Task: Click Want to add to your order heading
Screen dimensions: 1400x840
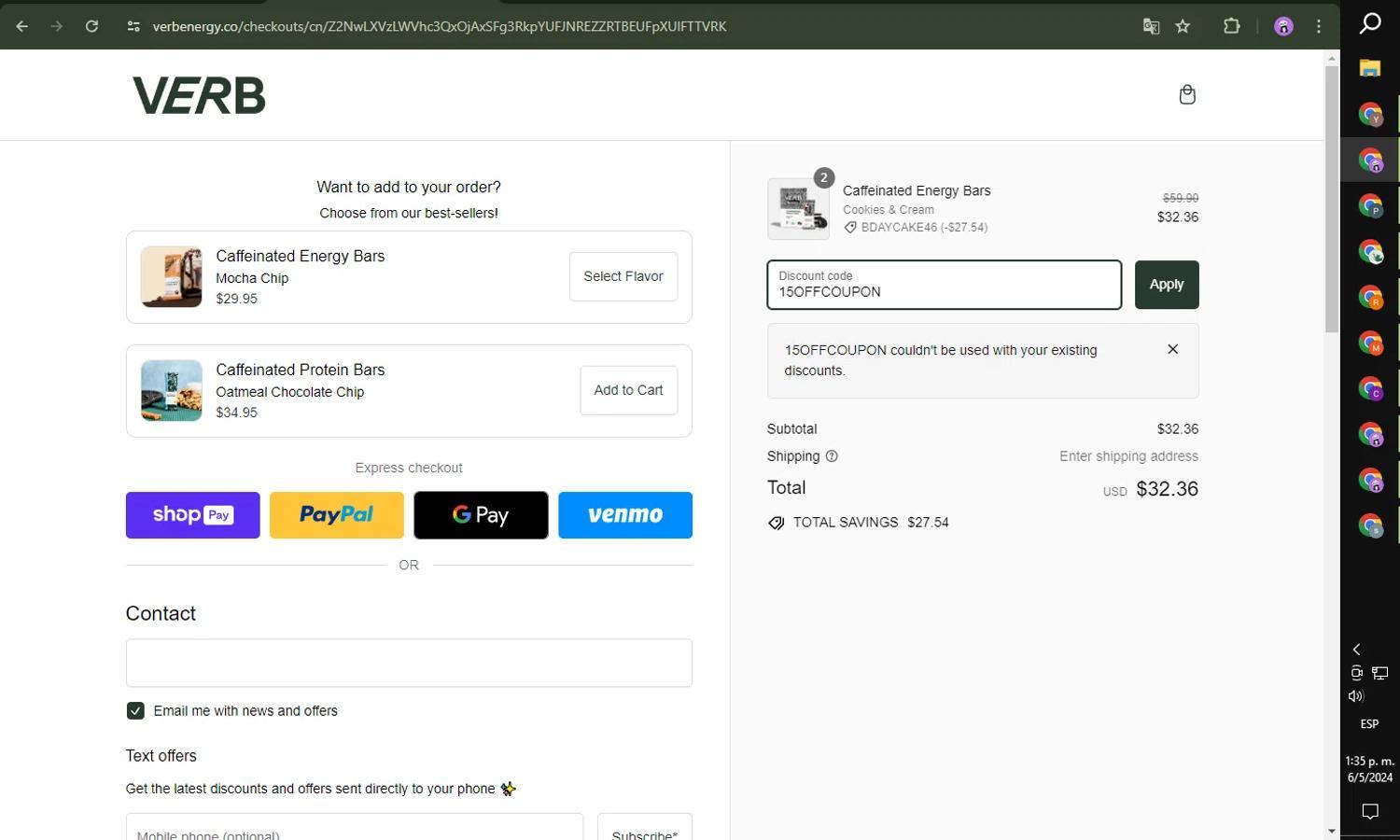Action: pos(409,187)
